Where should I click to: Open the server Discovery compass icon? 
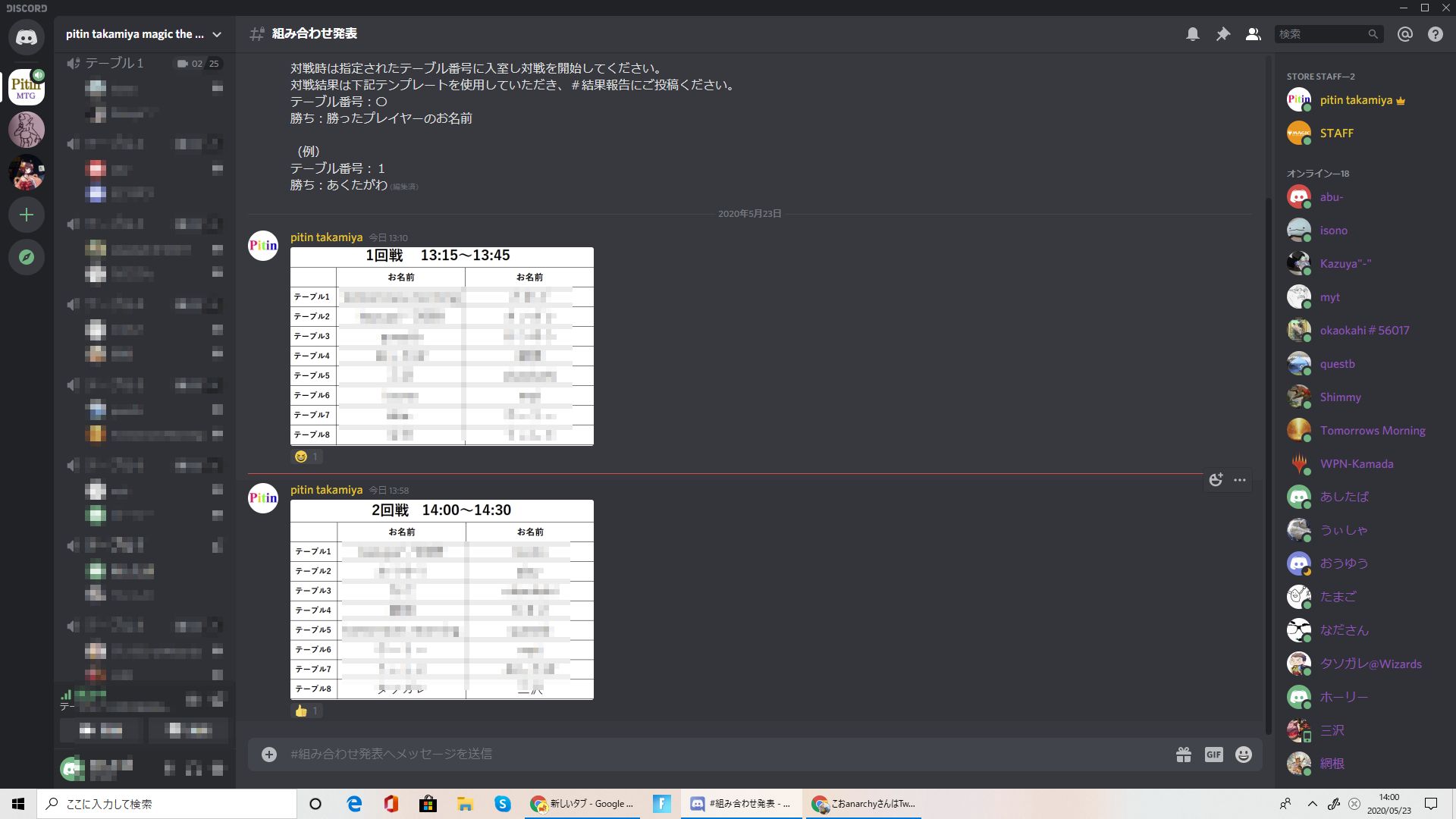pyautogui.click(x=27, y=257)
